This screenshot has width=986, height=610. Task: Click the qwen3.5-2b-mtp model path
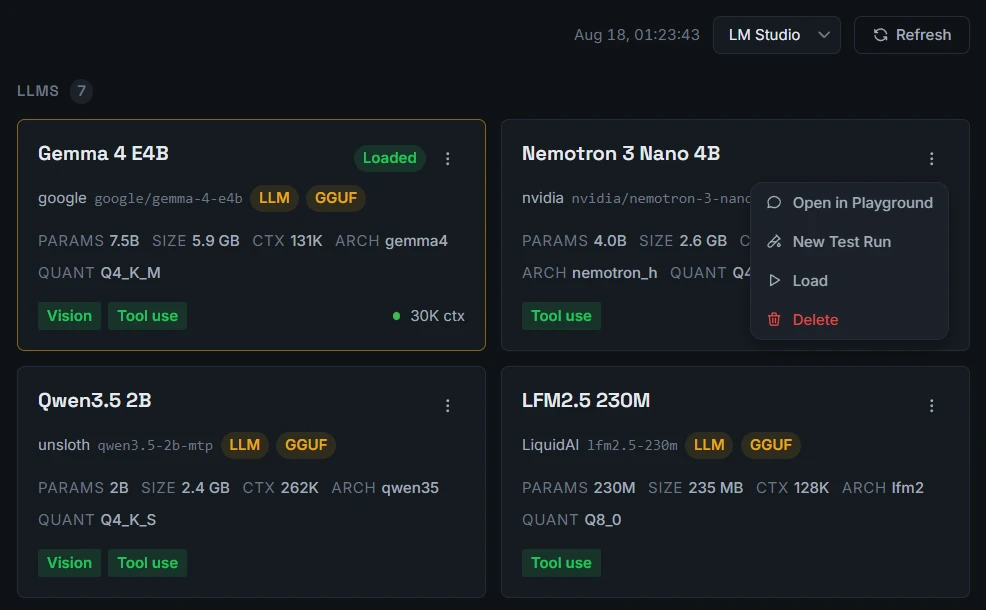click(x=155, y=446)
